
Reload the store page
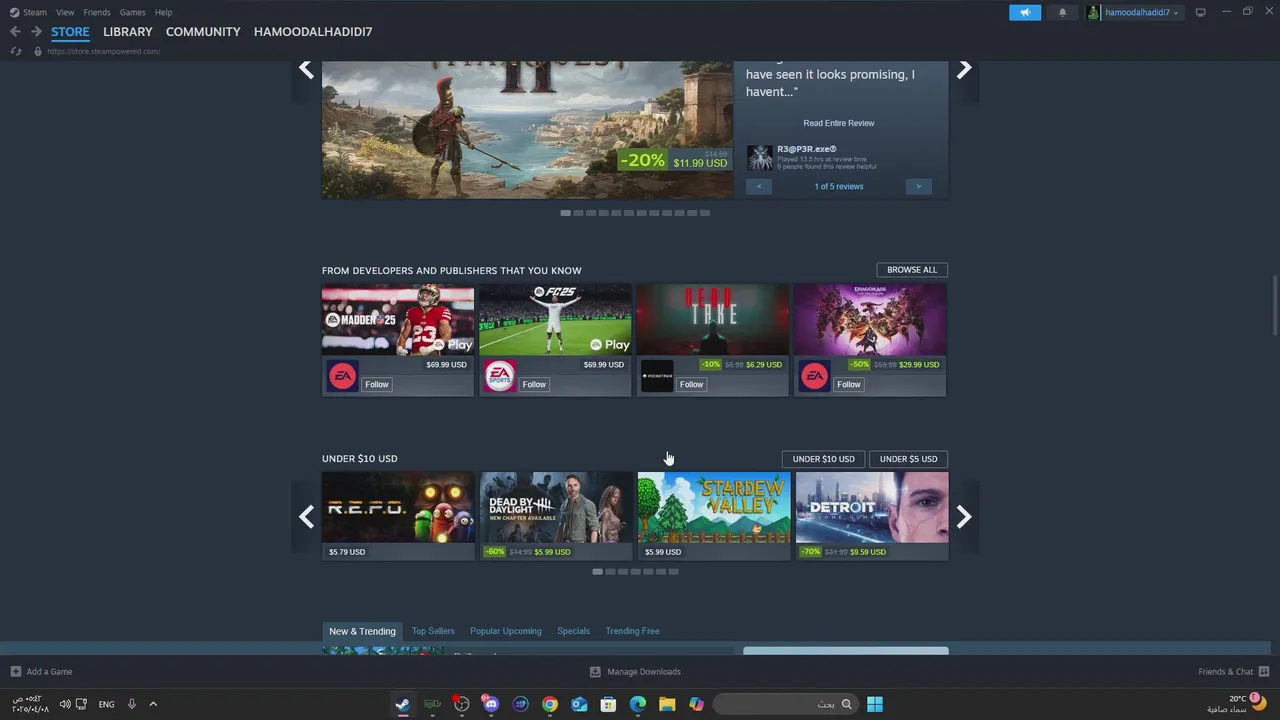tap(16, 51)
